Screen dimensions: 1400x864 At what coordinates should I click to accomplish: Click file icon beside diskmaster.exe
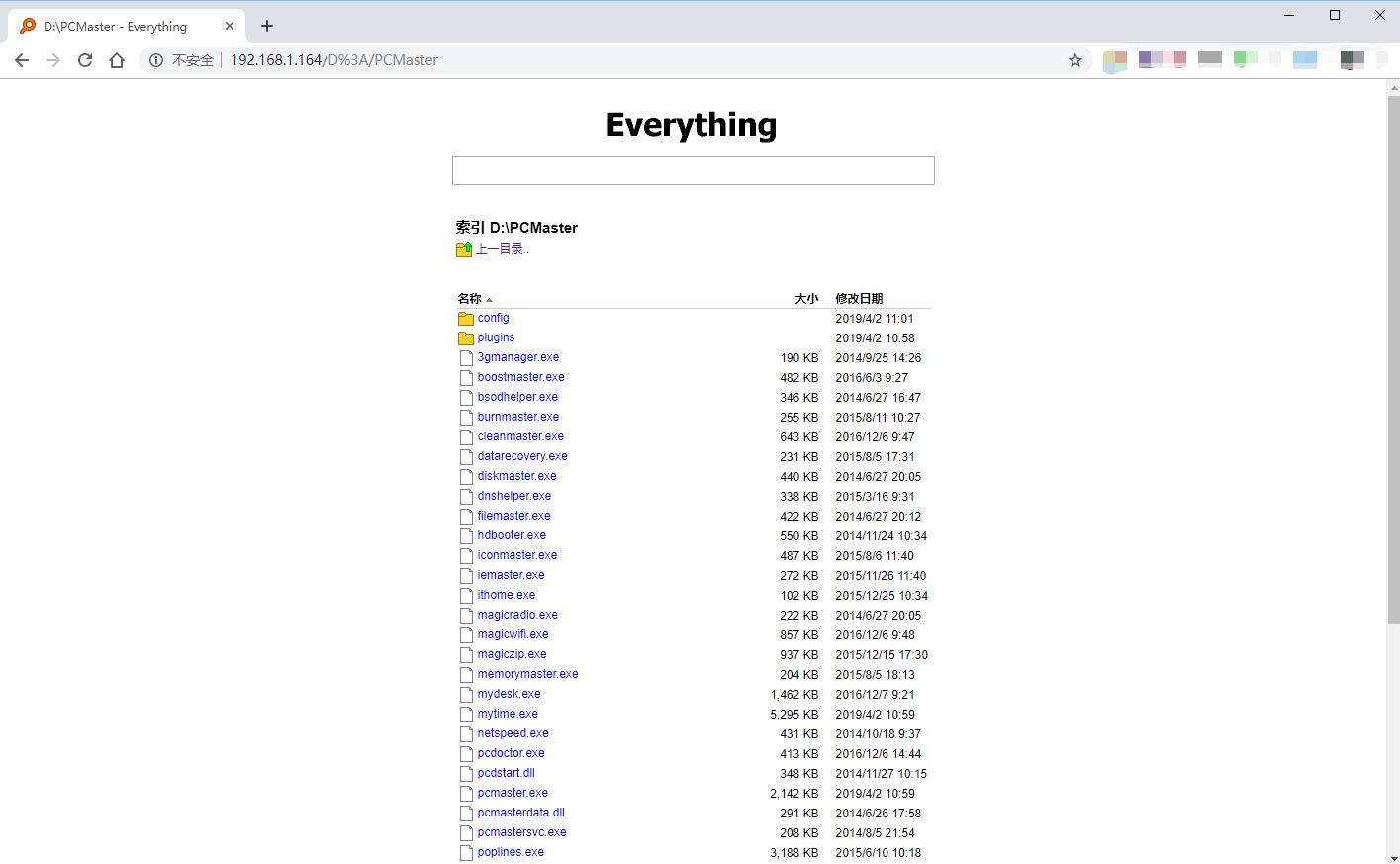click(x=466, y=476)
